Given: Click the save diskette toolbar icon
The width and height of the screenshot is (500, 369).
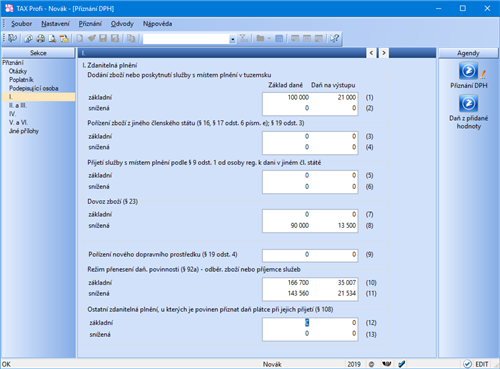Looking at the screenshot, I should [x=103, y=39].
